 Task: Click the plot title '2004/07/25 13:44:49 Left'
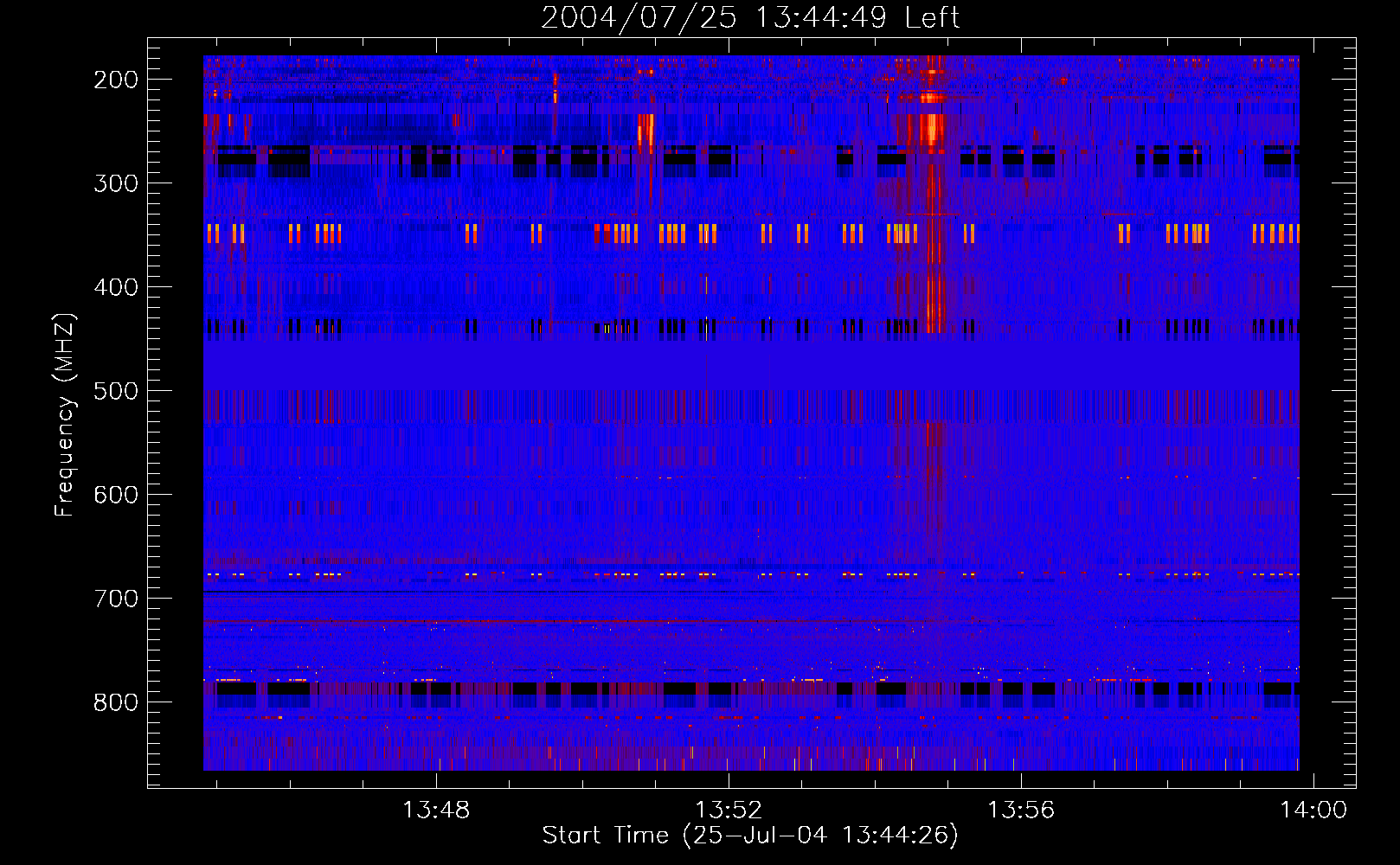tap(750, 16)
